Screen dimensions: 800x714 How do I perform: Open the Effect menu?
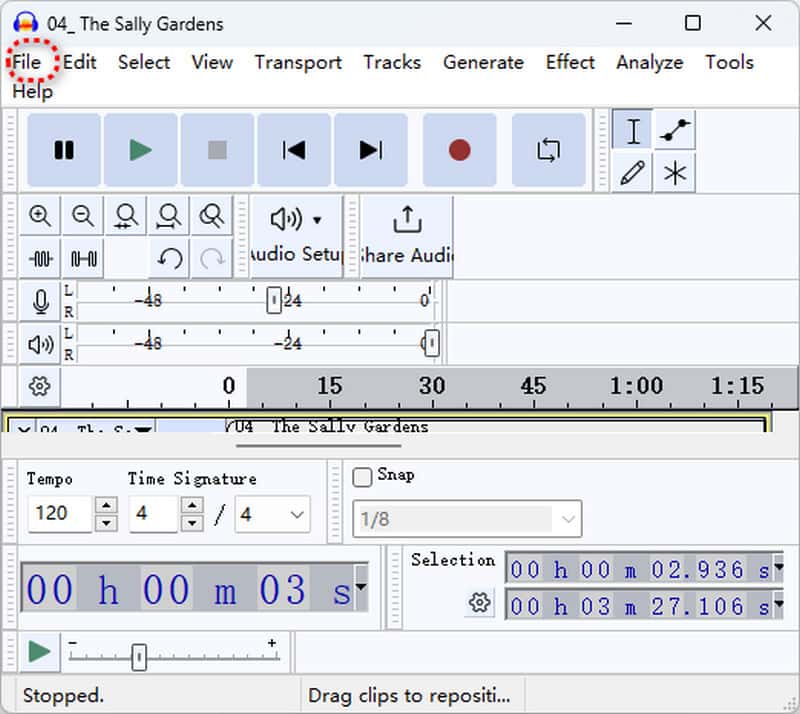point(570,62)
